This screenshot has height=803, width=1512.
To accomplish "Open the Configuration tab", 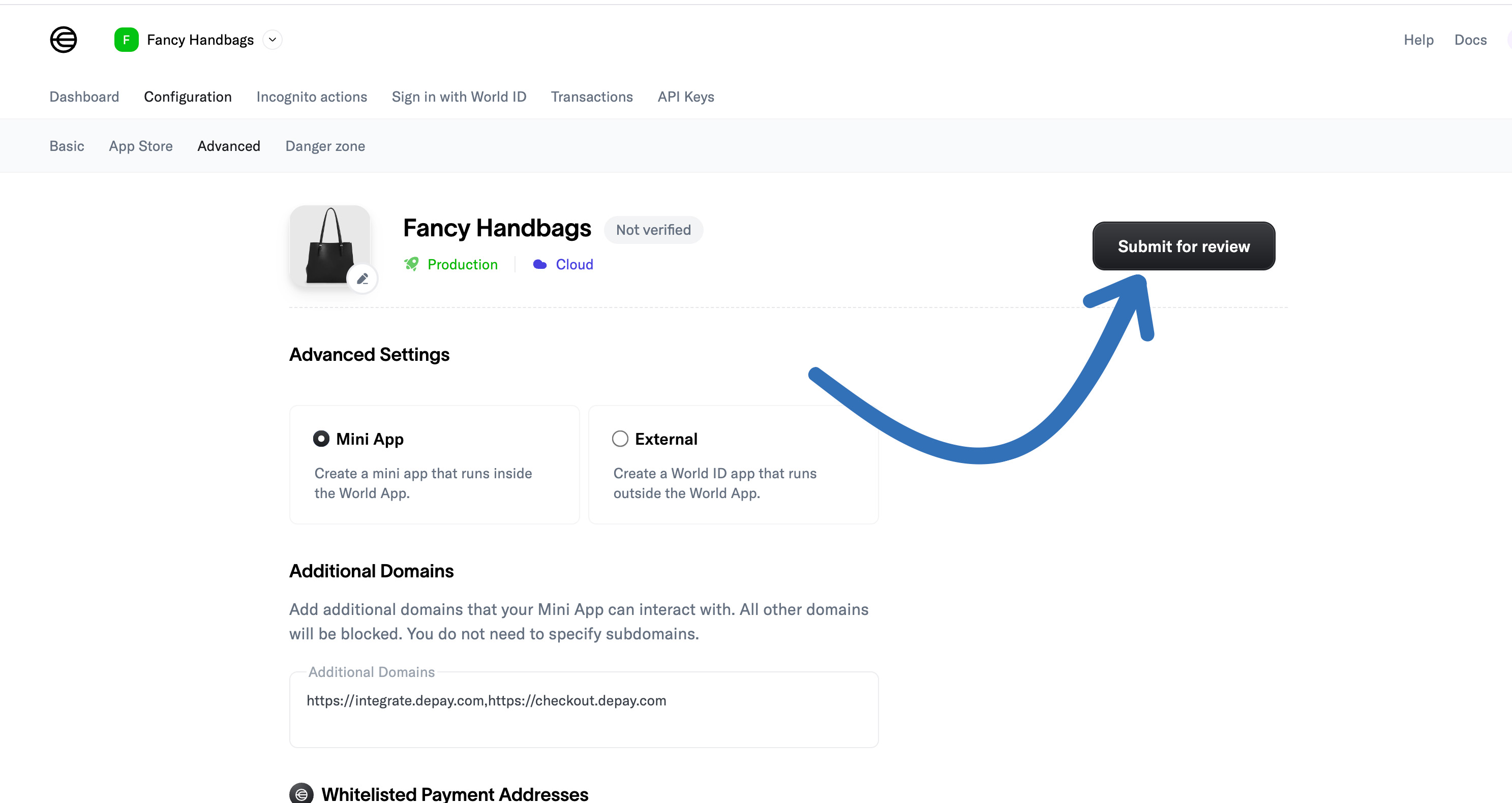I will 188,97.
